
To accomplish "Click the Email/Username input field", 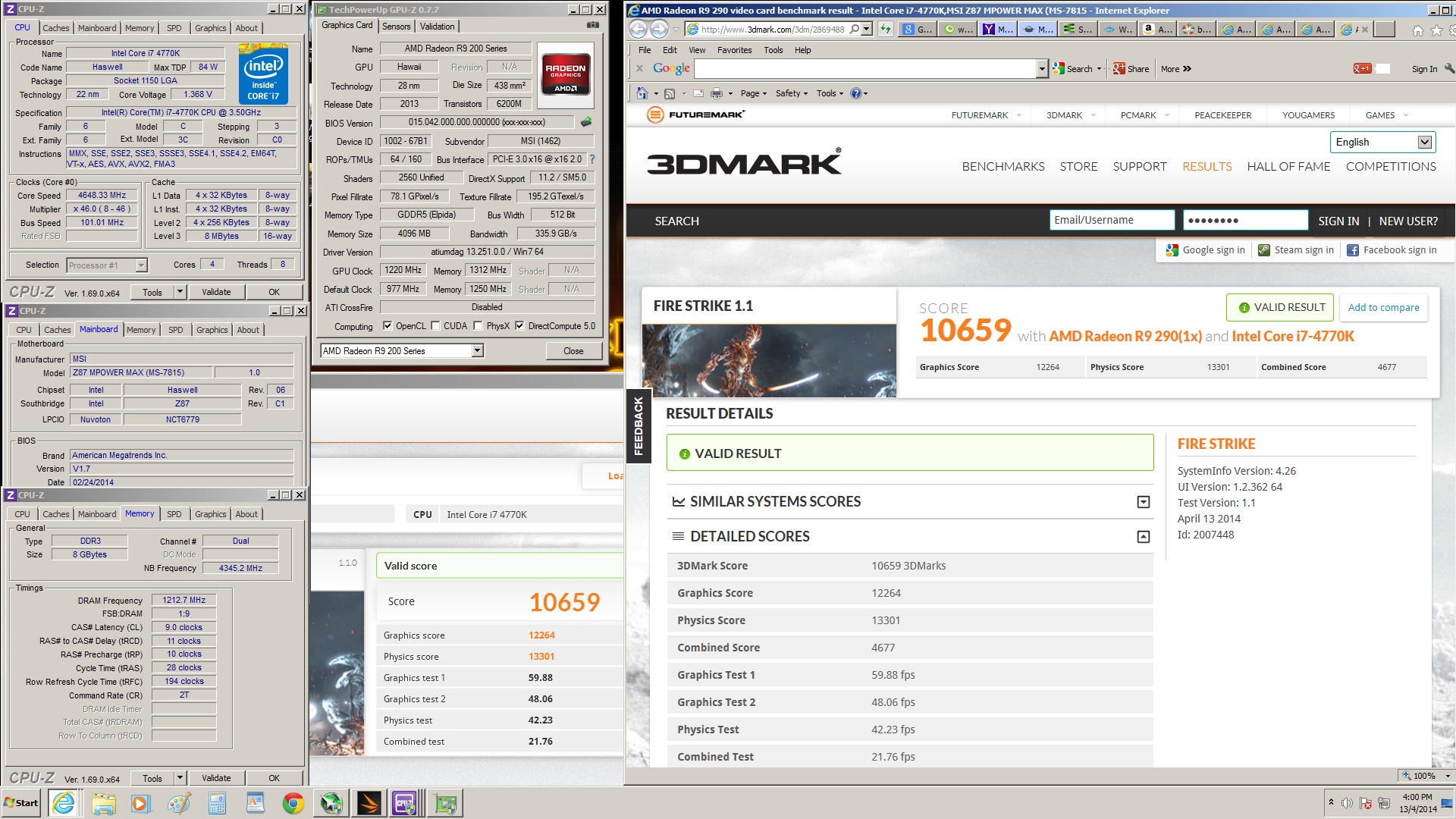I will click(x=1112, y=220).
